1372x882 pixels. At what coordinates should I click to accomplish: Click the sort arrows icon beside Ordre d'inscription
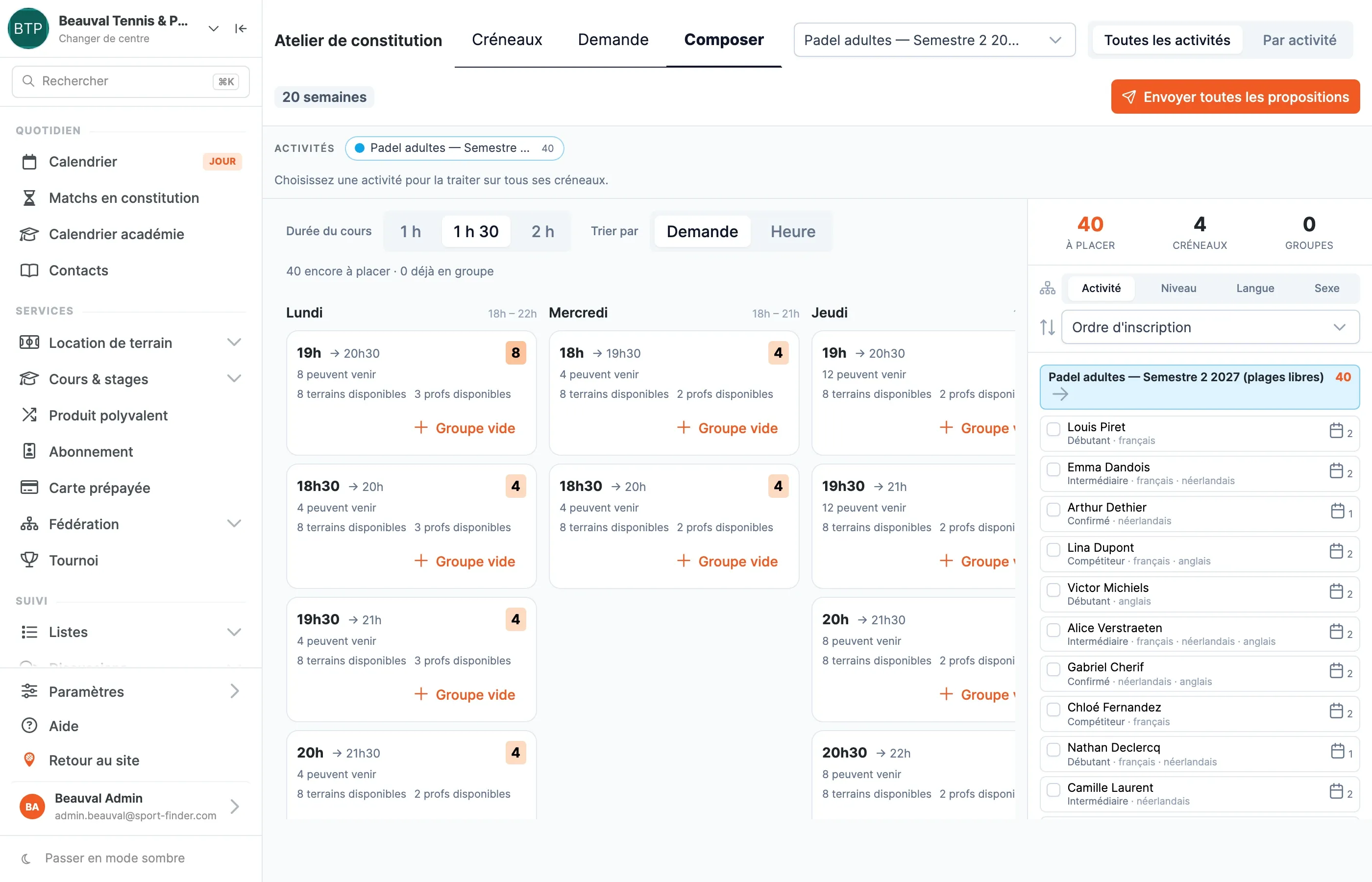click(x=1047, y=327)
